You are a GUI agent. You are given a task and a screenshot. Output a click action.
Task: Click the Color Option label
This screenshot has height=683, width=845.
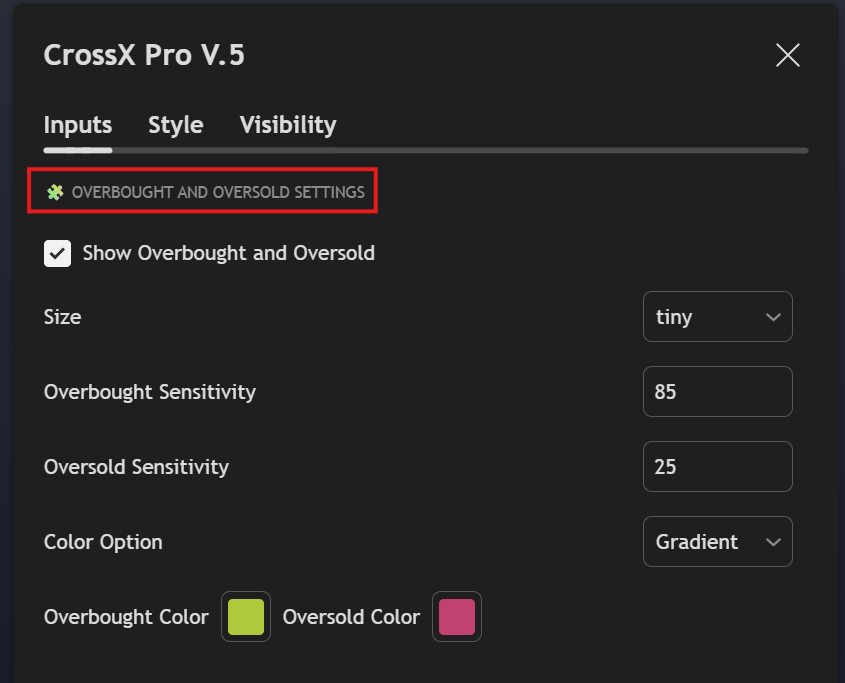(x=103, y=542)
